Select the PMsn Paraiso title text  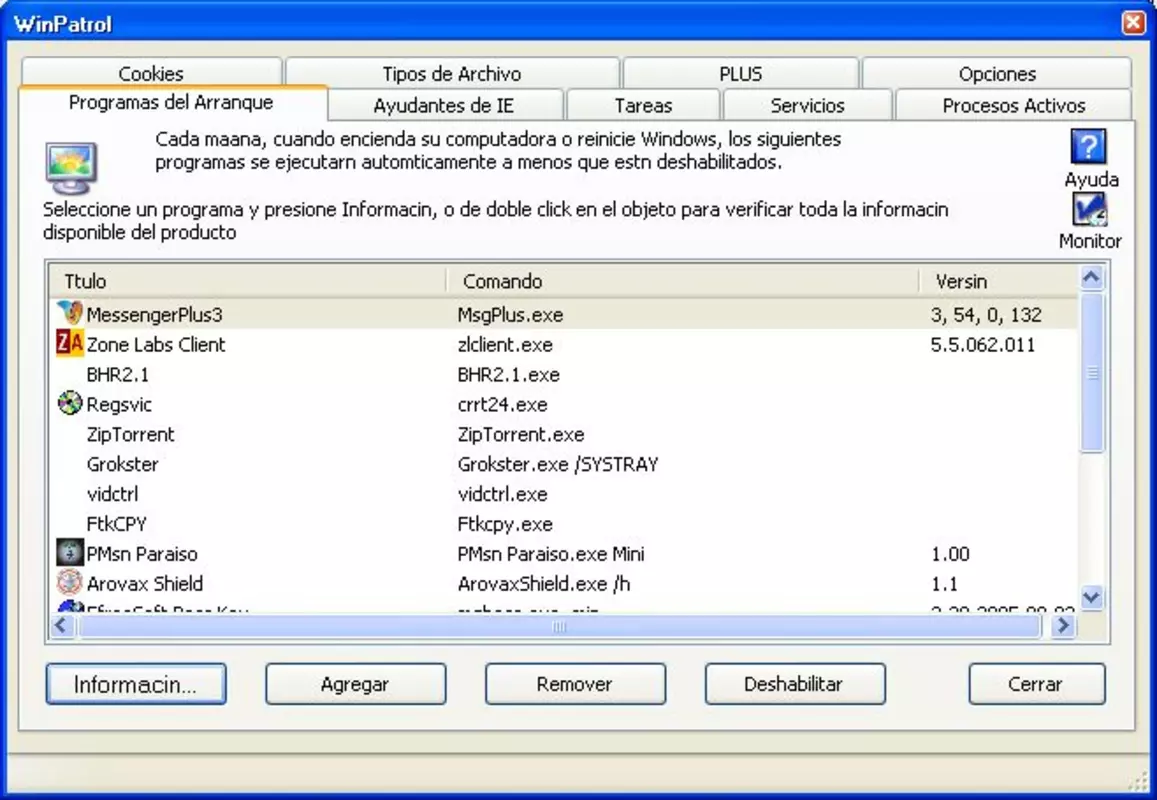142,554
